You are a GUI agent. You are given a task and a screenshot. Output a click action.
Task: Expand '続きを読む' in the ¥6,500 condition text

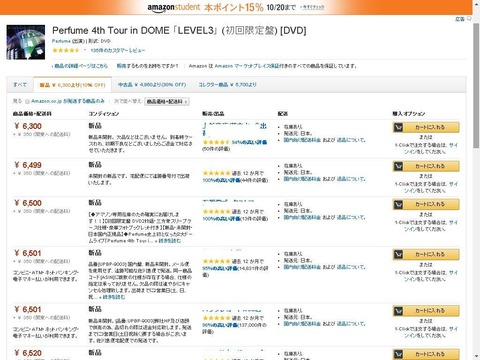[x=169, y=240]
